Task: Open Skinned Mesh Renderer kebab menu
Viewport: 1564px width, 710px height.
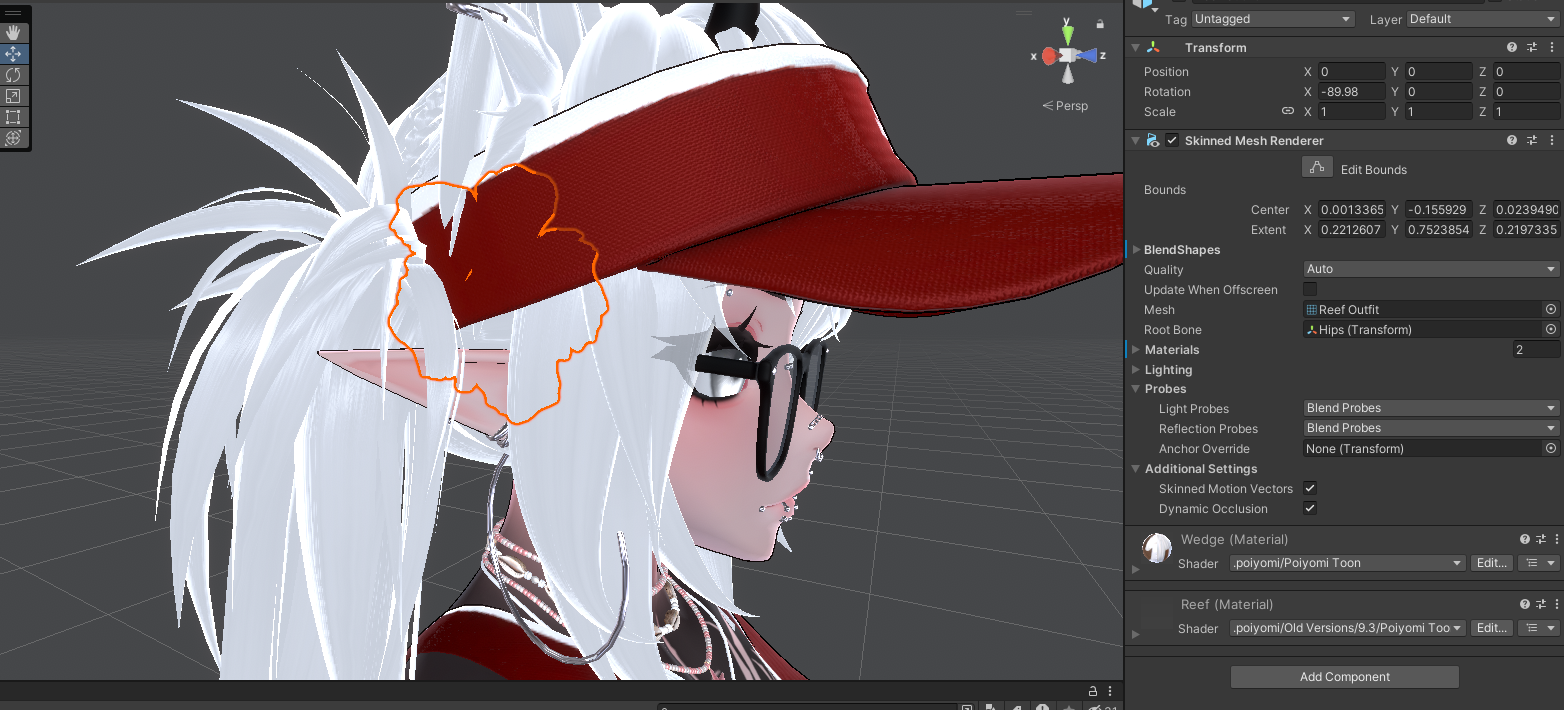Action: tap(1551, 141)
